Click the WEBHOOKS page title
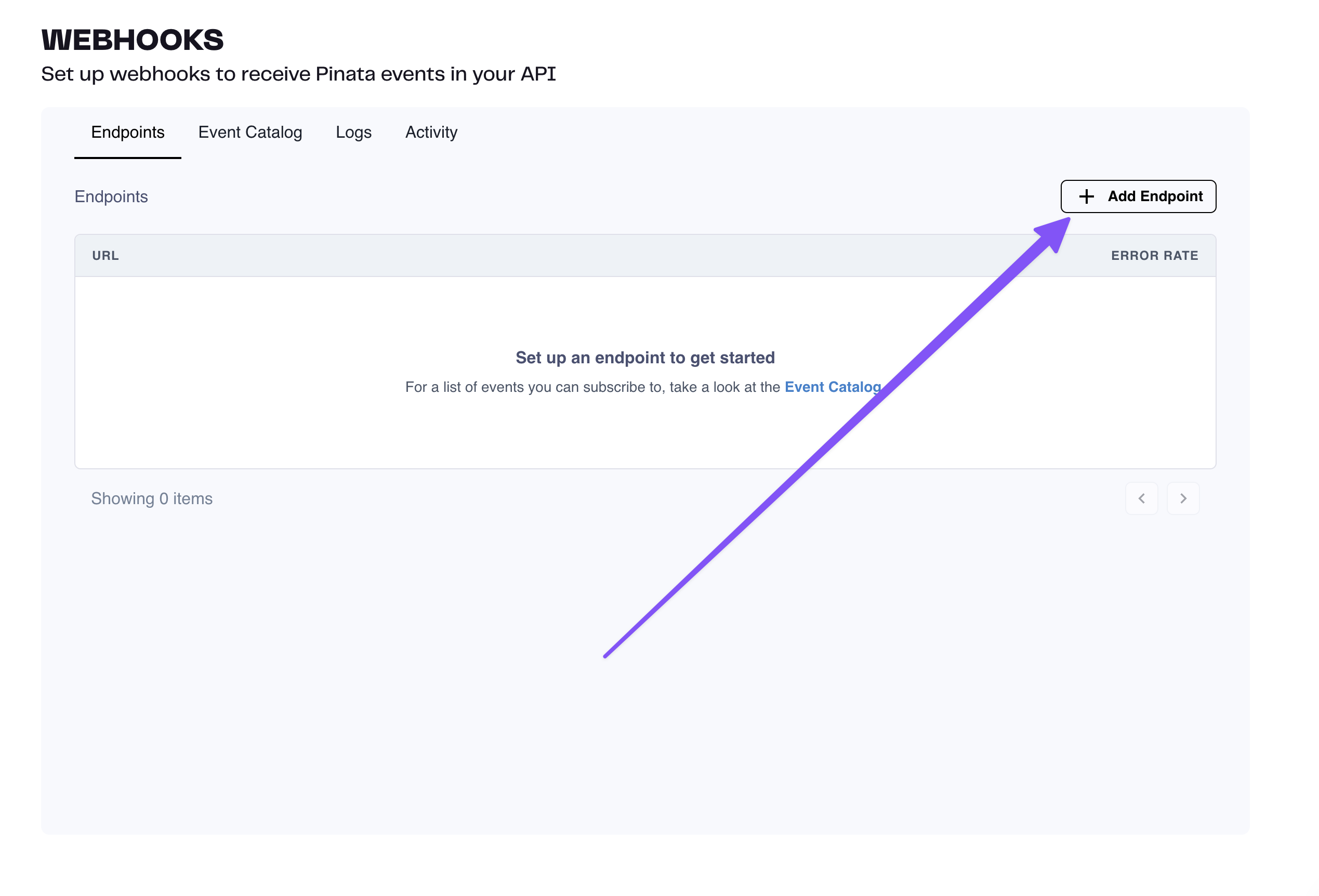The width and height of the screenshot is (1319, 896). coord(132,39)
